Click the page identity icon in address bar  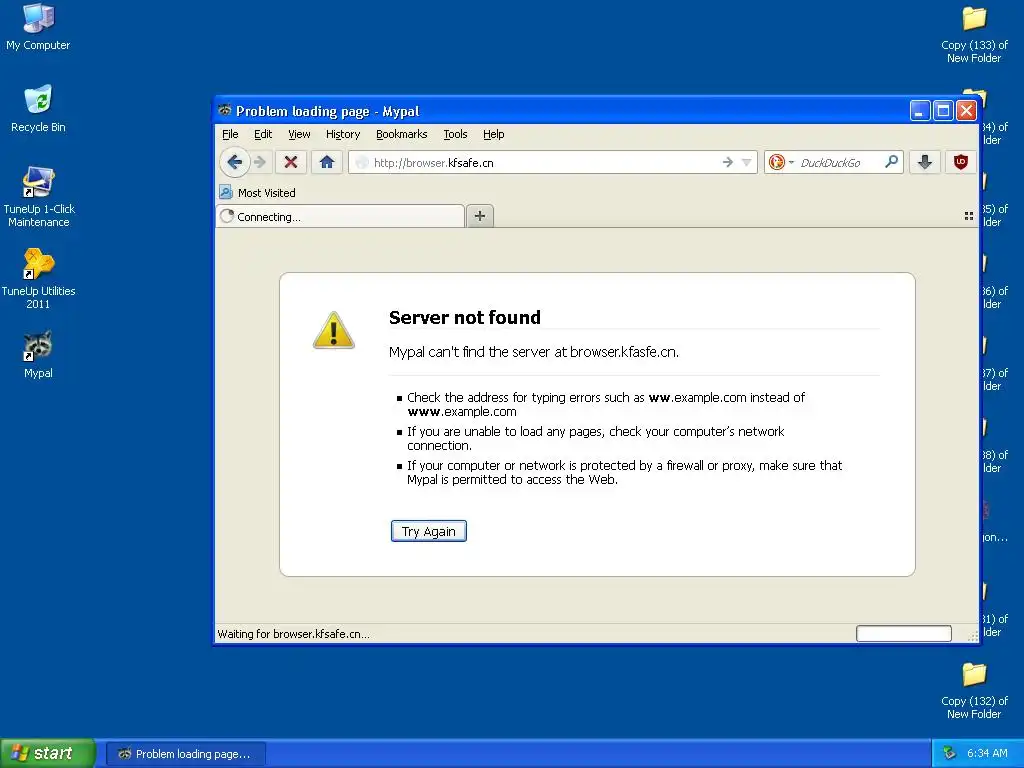click(362, 163)
